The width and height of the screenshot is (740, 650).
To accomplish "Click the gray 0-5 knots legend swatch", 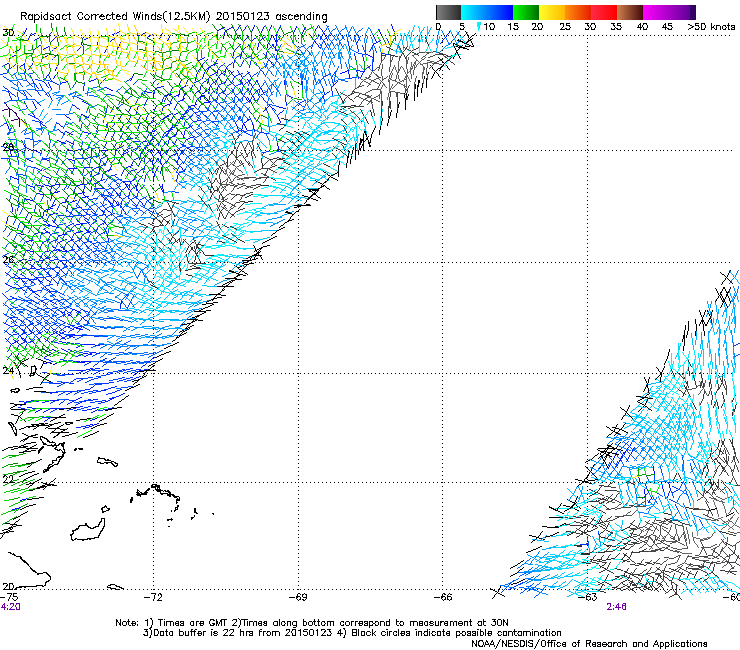I will (x=448, y=12).
